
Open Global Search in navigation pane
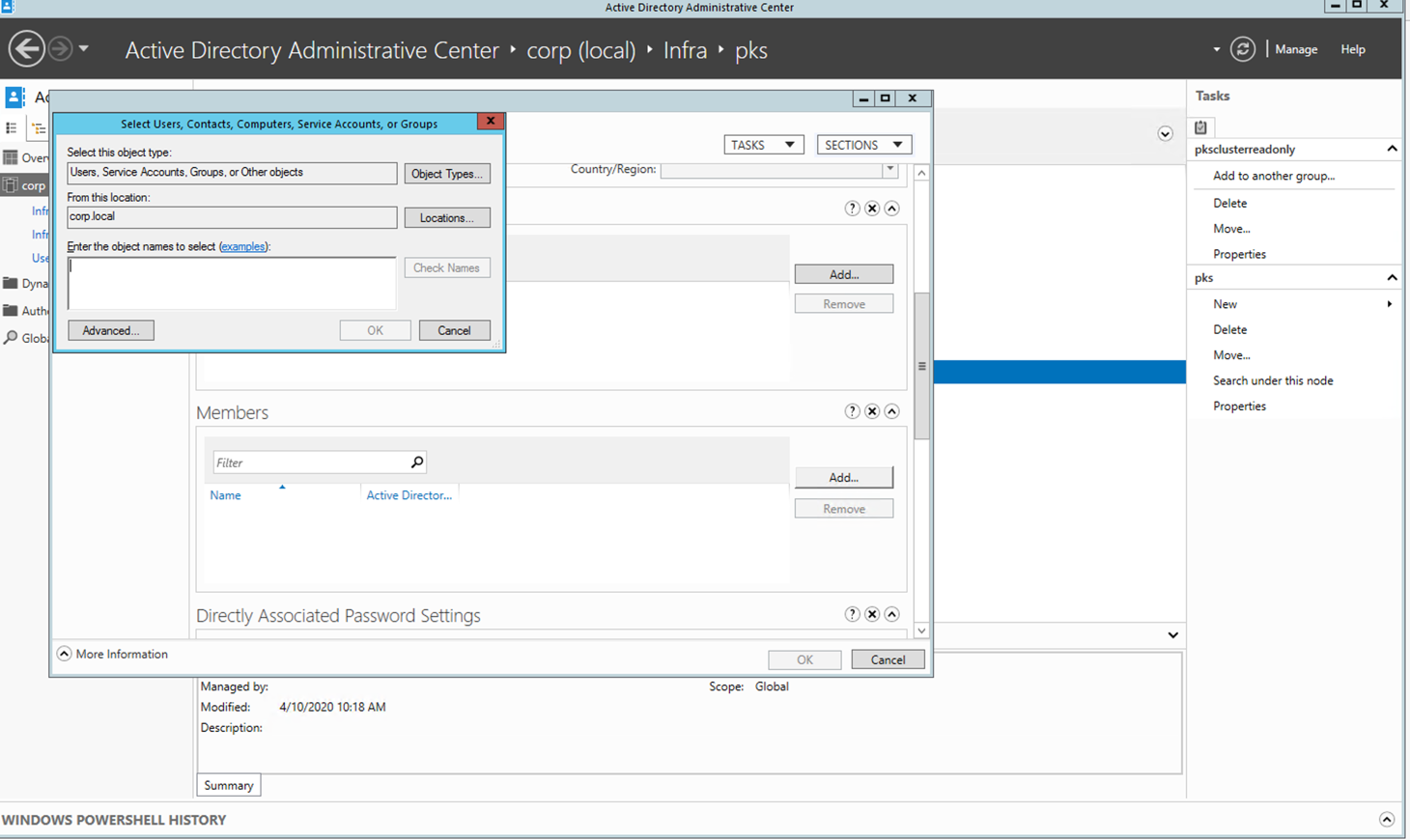(x=25, y=338)
